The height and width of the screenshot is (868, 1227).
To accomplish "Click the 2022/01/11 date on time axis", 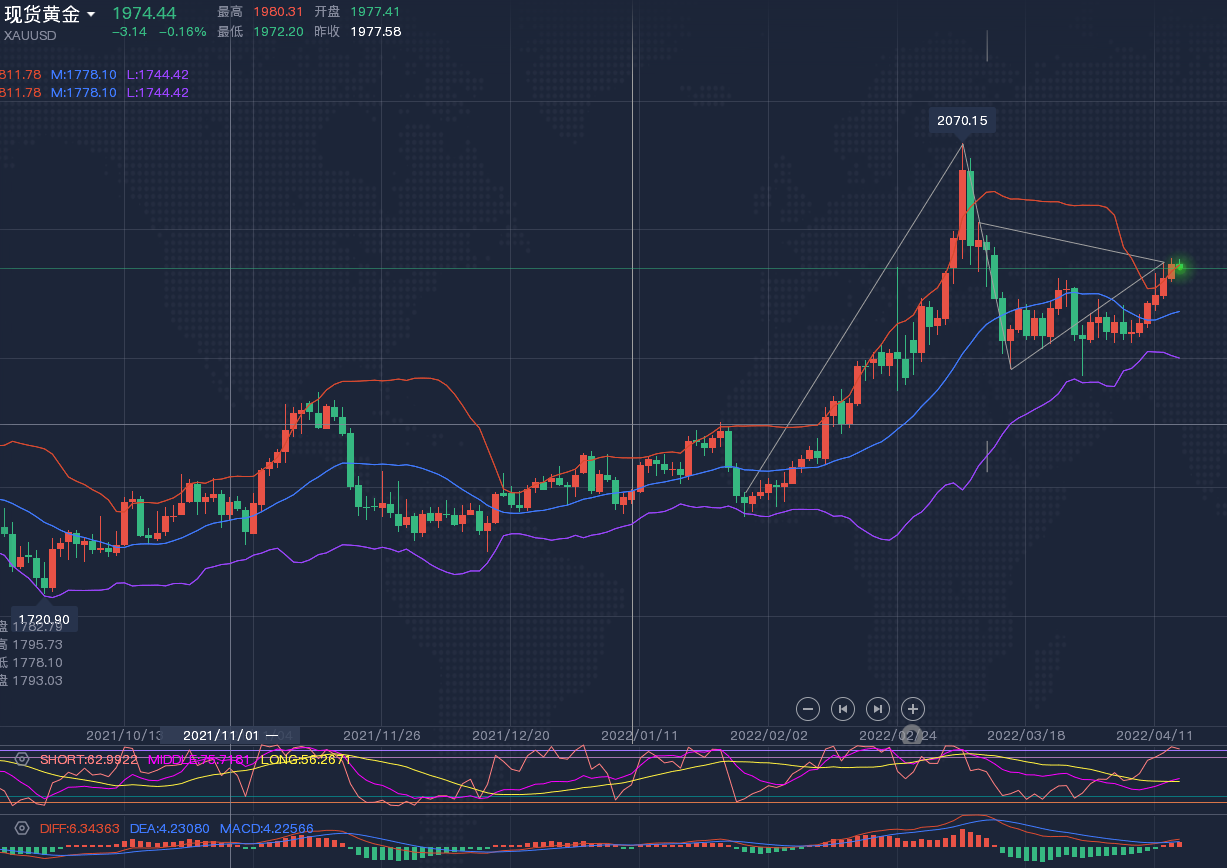I will point(639,735).
